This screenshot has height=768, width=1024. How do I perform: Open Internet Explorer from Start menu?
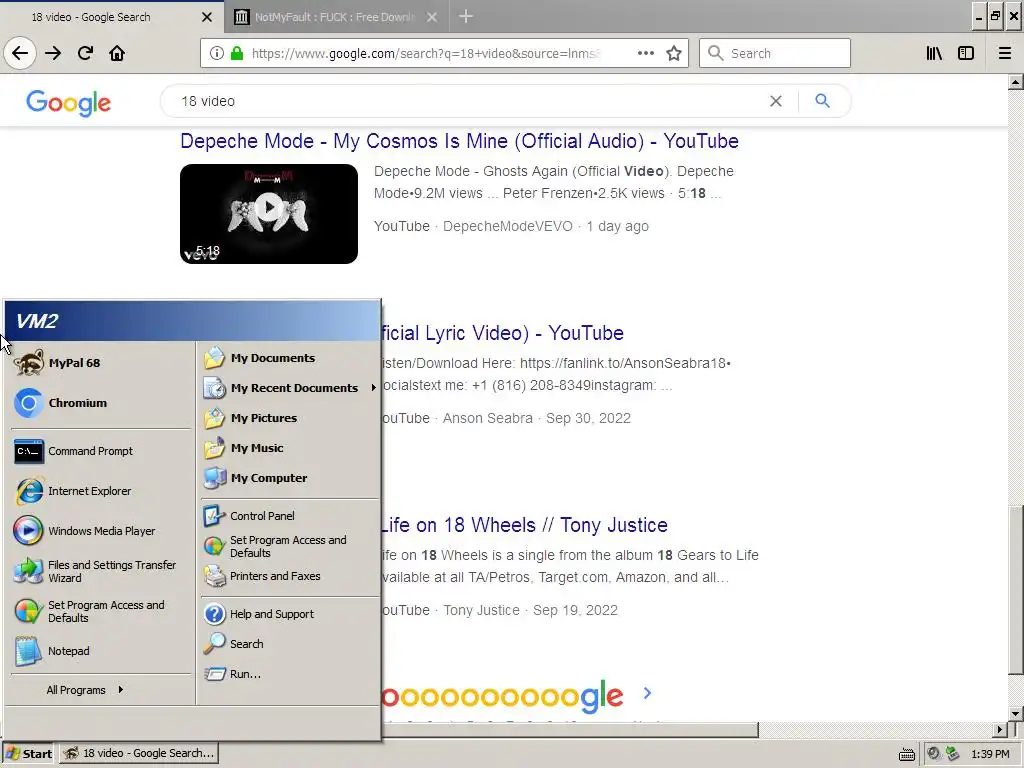(100, 491)
